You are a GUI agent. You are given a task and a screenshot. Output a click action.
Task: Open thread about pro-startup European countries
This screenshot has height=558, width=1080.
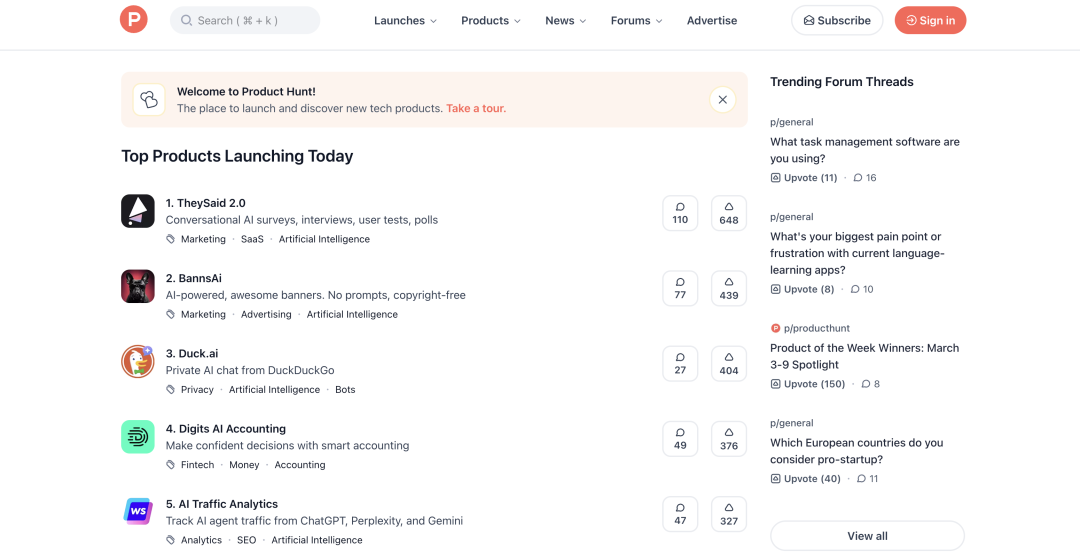856,451
